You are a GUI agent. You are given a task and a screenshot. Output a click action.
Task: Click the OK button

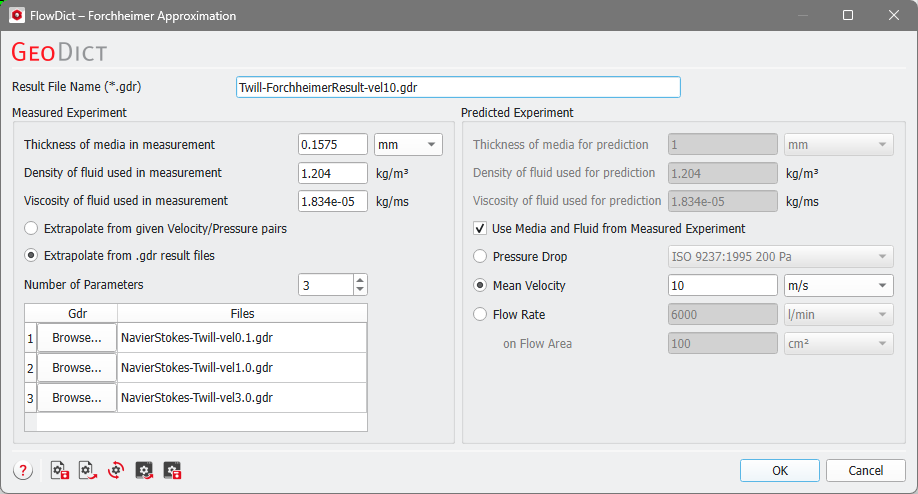click(x=779, y=471)
